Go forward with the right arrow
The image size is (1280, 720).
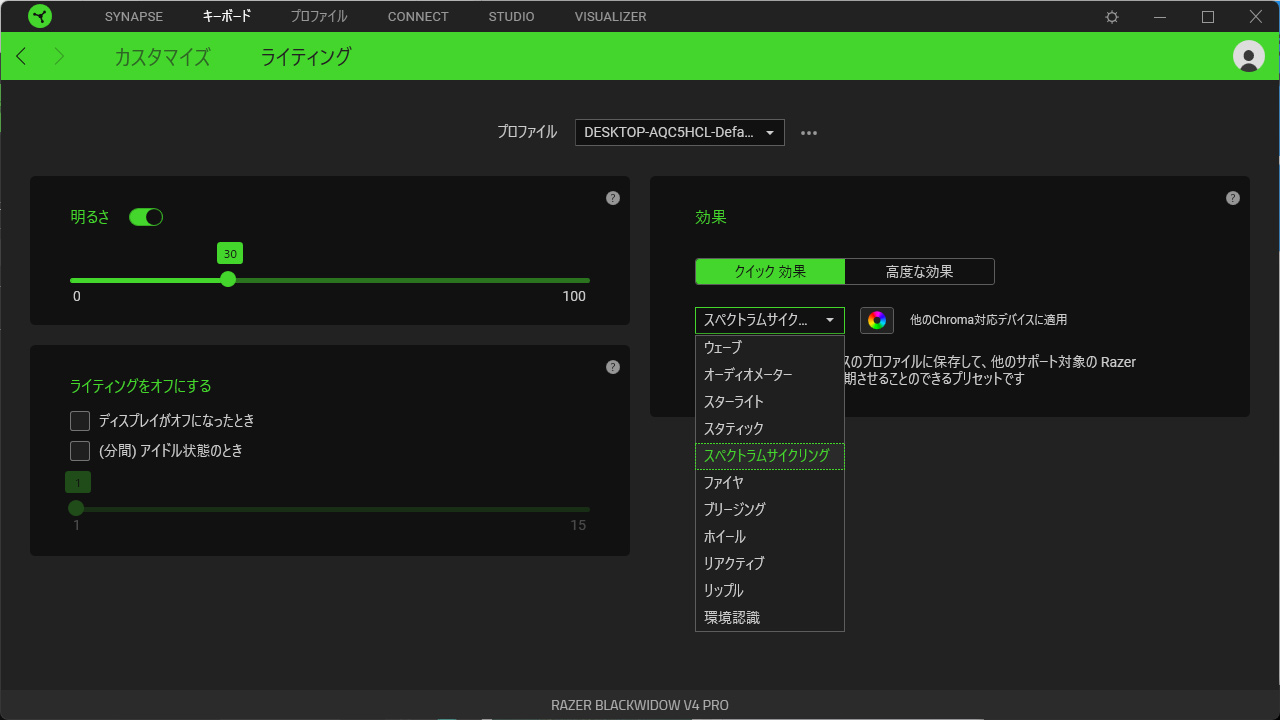pyautogui.click(x=59, y=56)
